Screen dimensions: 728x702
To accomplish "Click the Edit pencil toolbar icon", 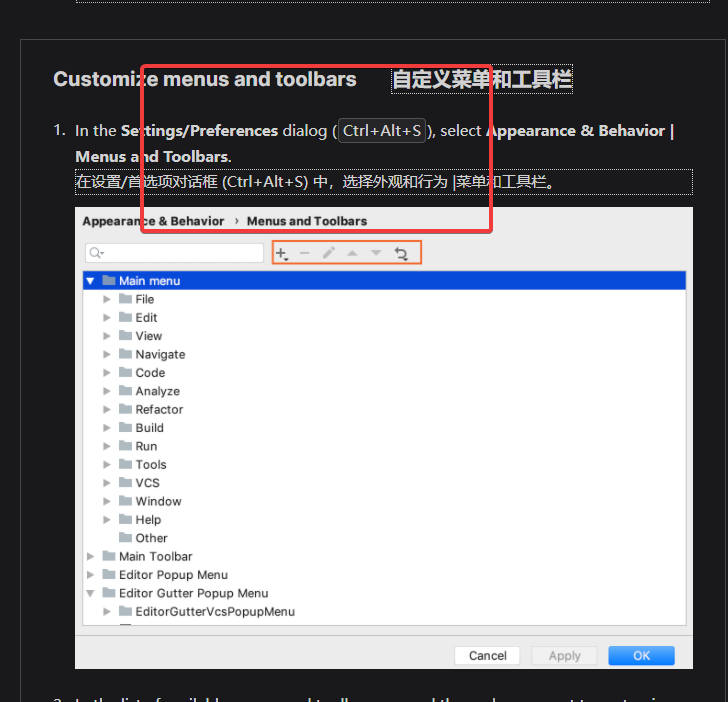I will [329, 253].
